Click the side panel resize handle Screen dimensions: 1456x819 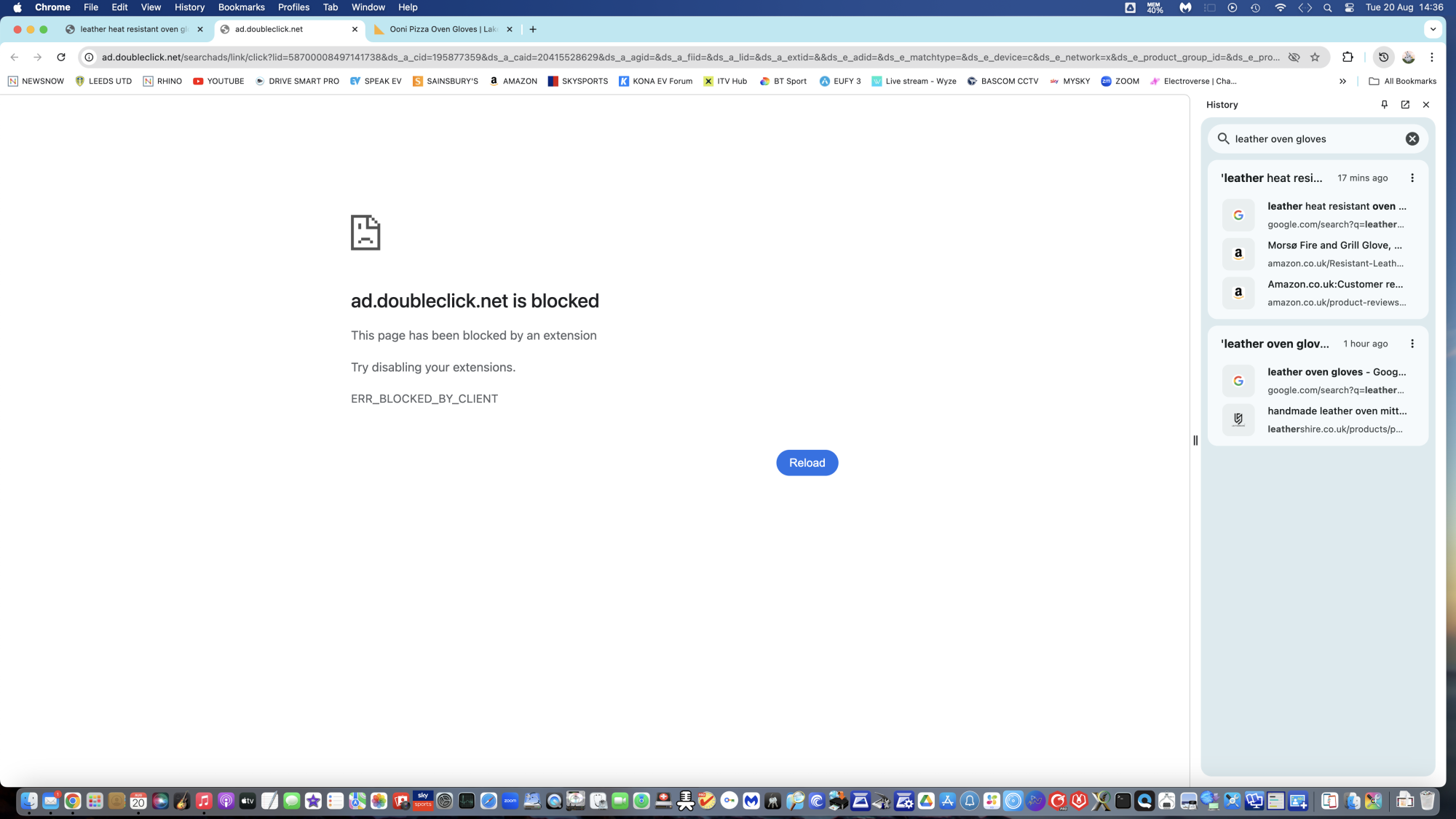pyautogui.click(x=1195, y=440)
